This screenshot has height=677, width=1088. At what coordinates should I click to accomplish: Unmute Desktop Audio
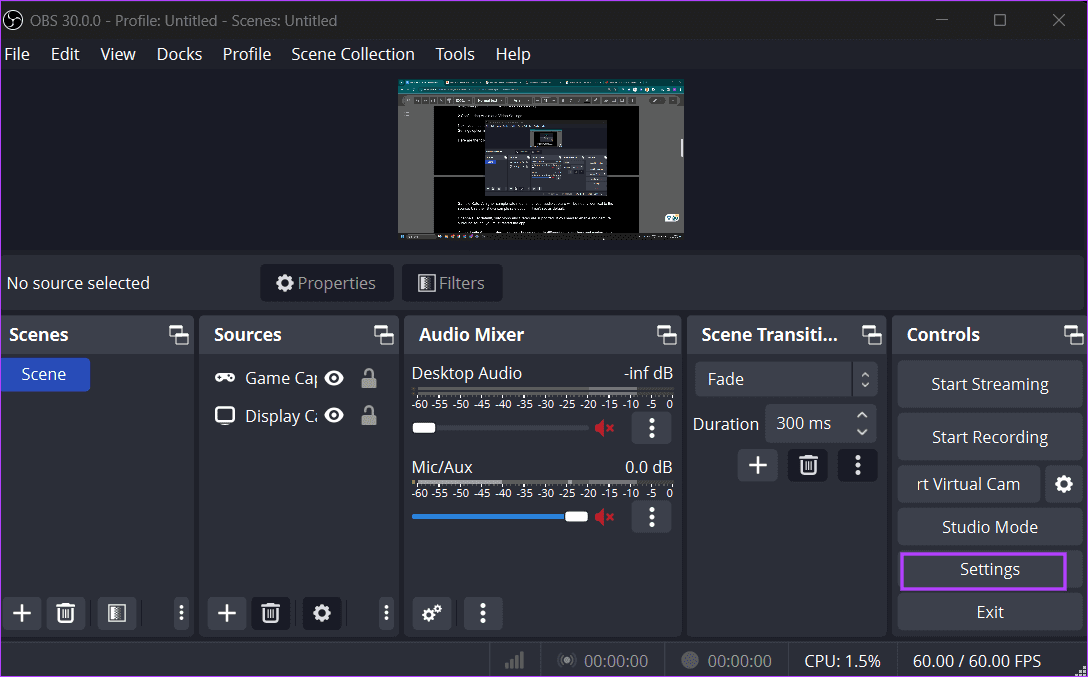pyautogui.click(x=604, y=427)
